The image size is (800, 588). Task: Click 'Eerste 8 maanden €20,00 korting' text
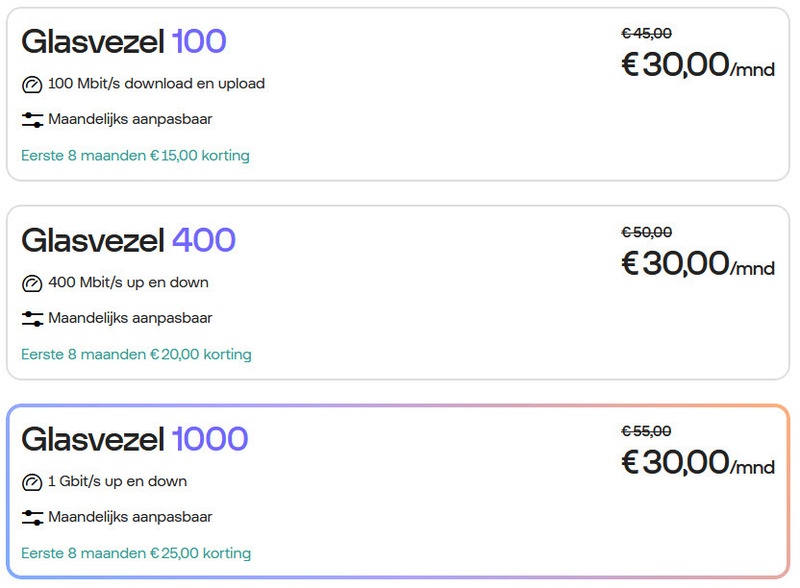tap(136, 354)
